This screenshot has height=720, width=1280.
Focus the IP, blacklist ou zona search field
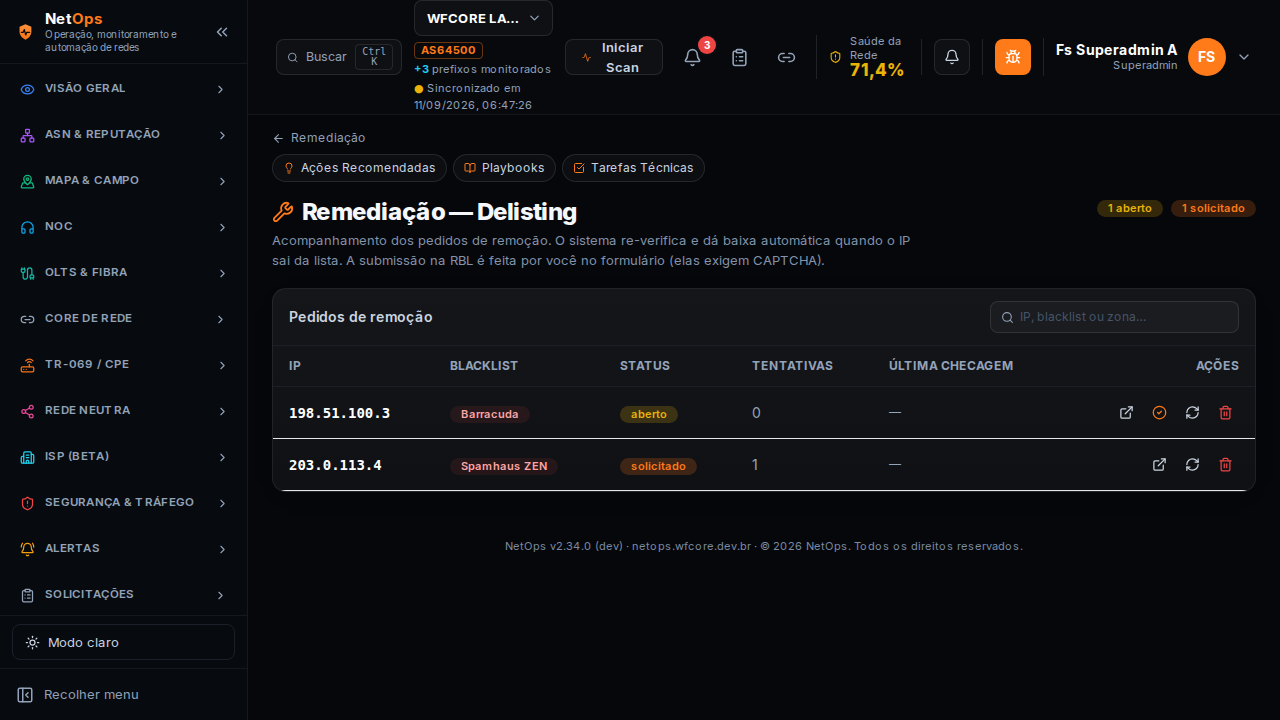[1114, 317]
